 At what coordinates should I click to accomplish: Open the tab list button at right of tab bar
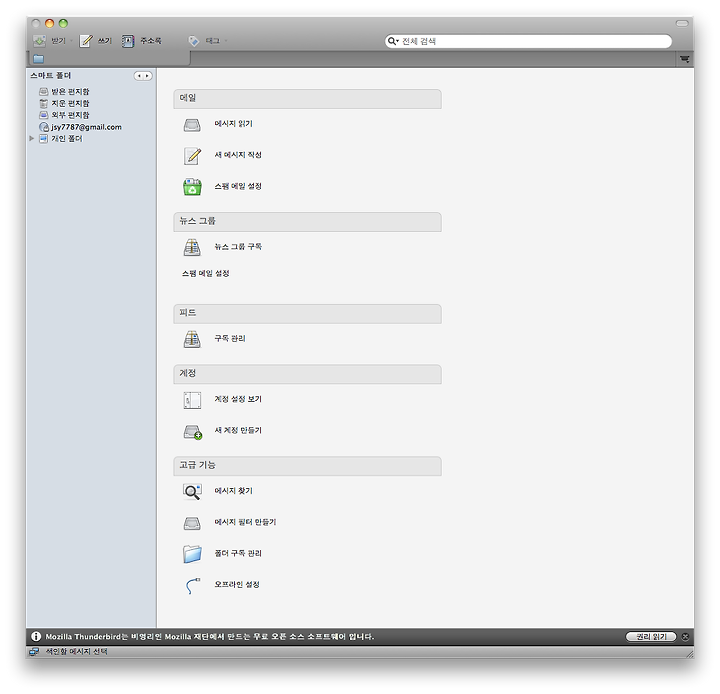tap(684, 59)
